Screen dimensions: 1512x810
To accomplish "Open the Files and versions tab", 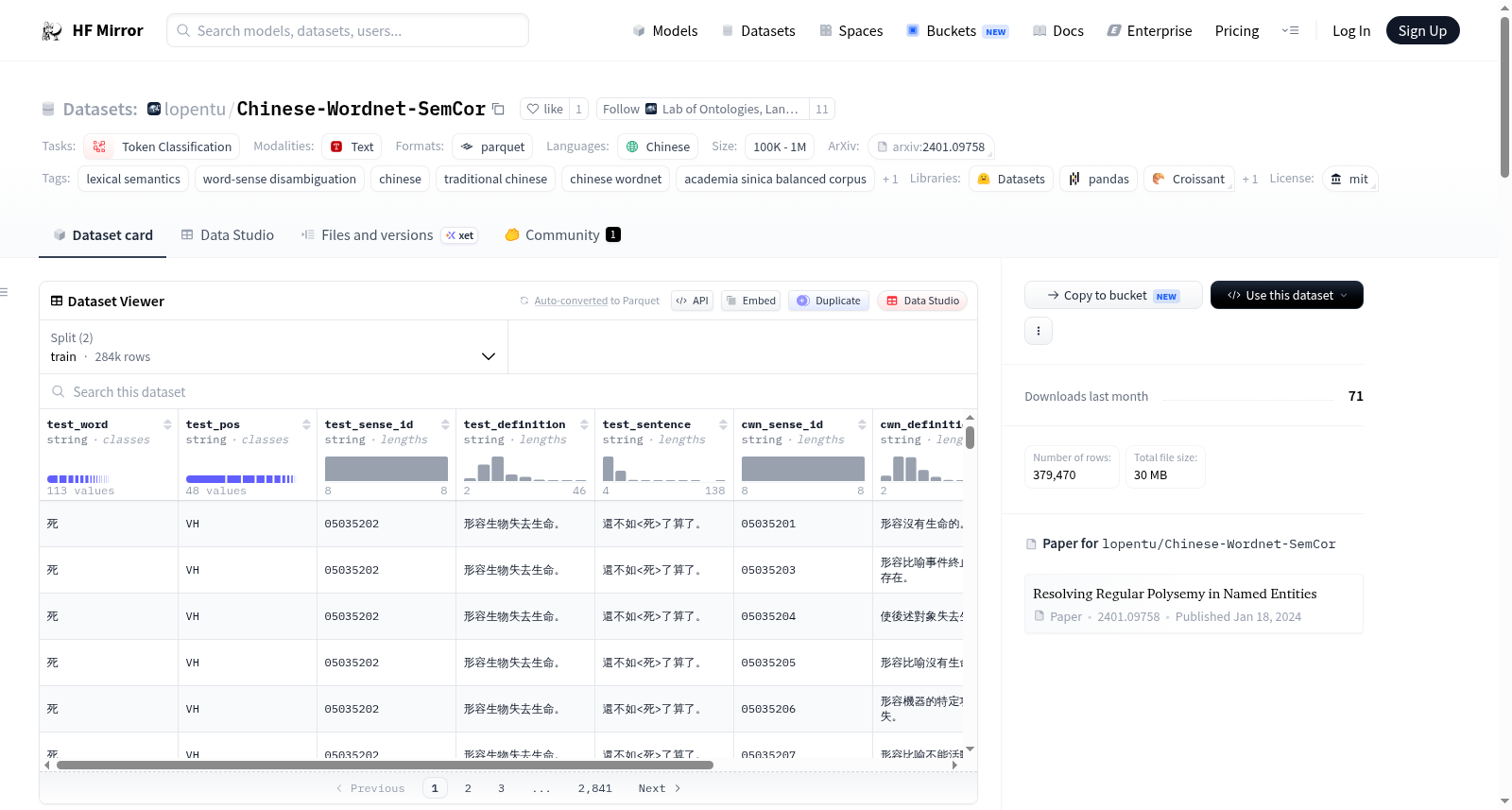I will (389, 235).
